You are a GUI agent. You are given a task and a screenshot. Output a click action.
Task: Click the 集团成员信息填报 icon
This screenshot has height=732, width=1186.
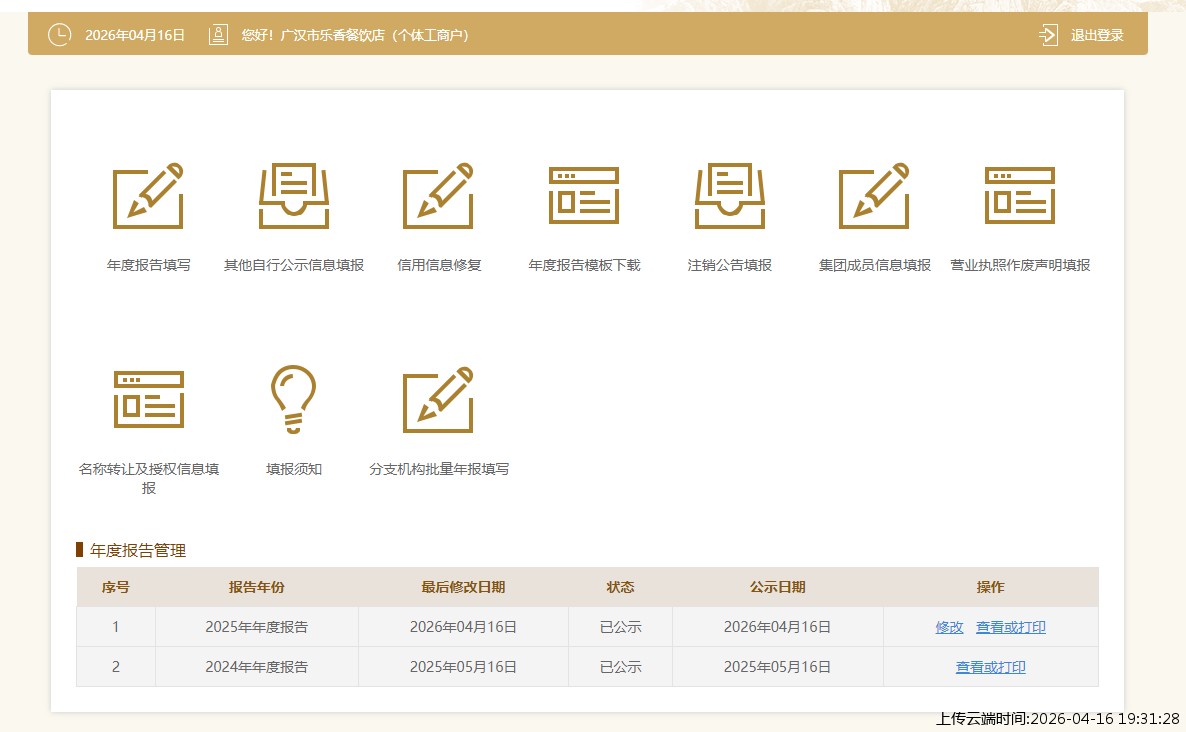(874, 196)
